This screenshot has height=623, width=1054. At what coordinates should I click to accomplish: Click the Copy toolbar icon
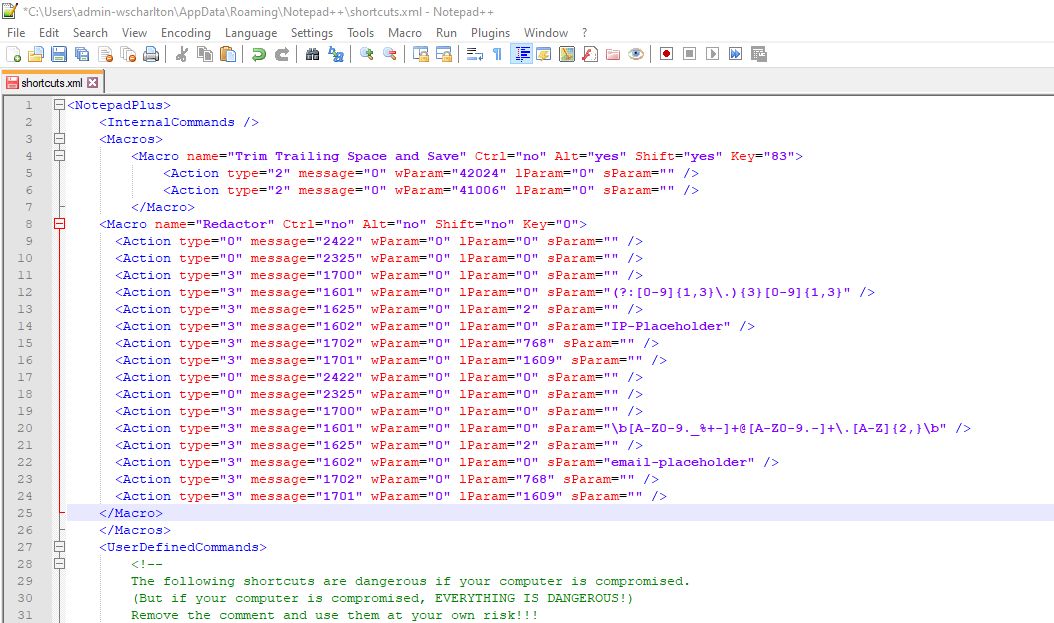click(204, 54)
